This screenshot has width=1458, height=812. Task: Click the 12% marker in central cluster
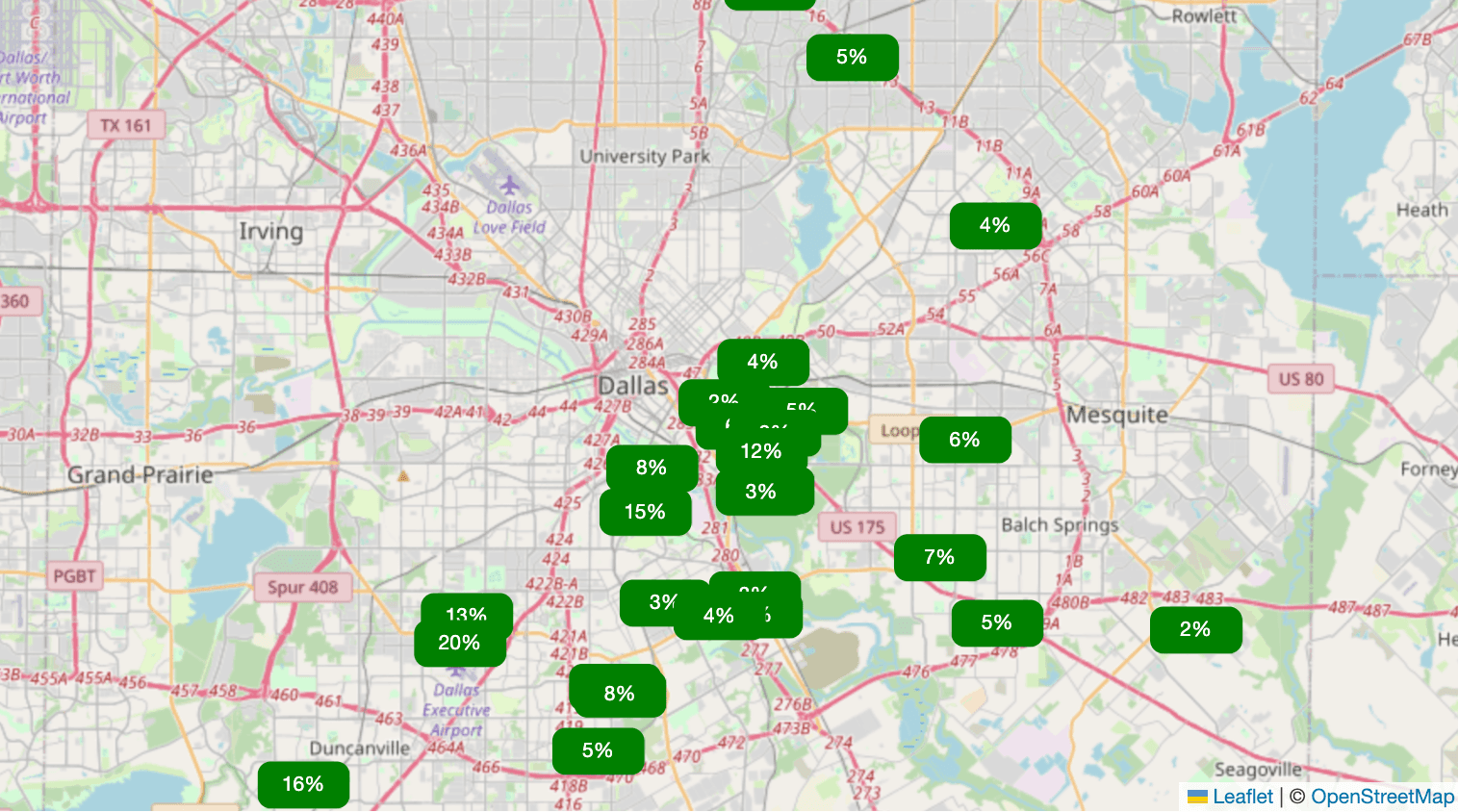[760, 452]
